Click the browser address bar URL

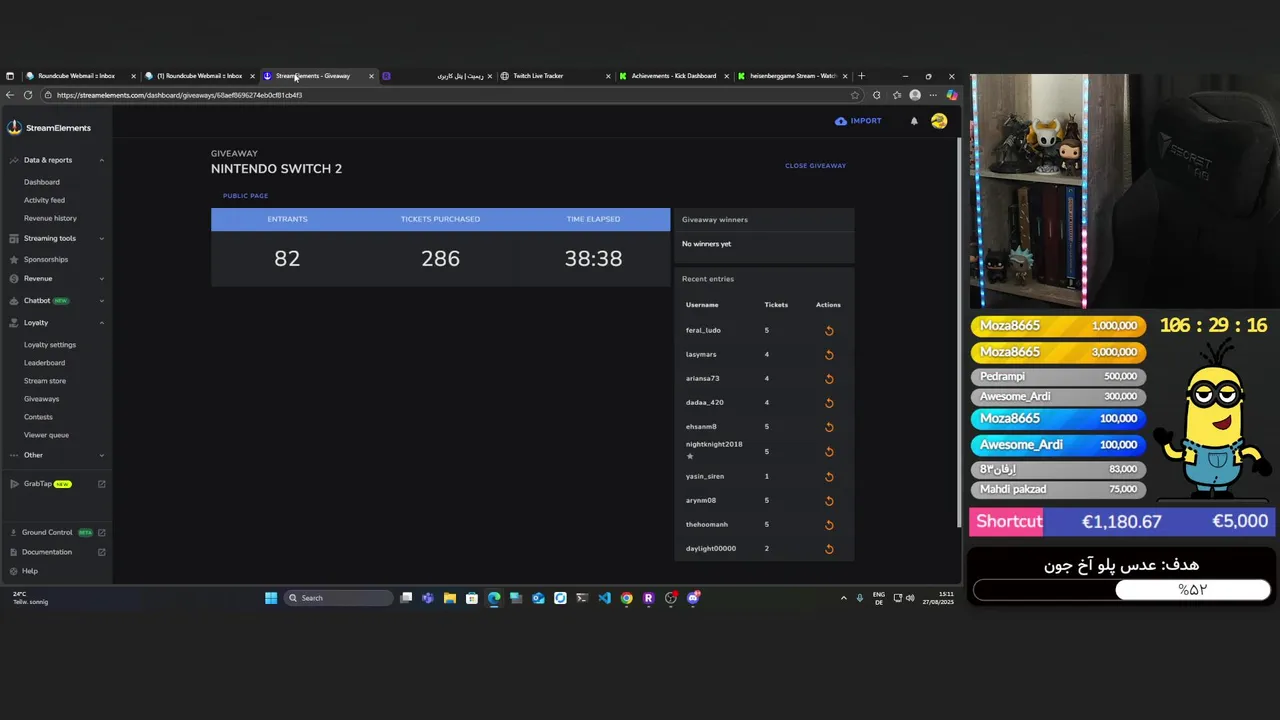[x=179, y=95]
